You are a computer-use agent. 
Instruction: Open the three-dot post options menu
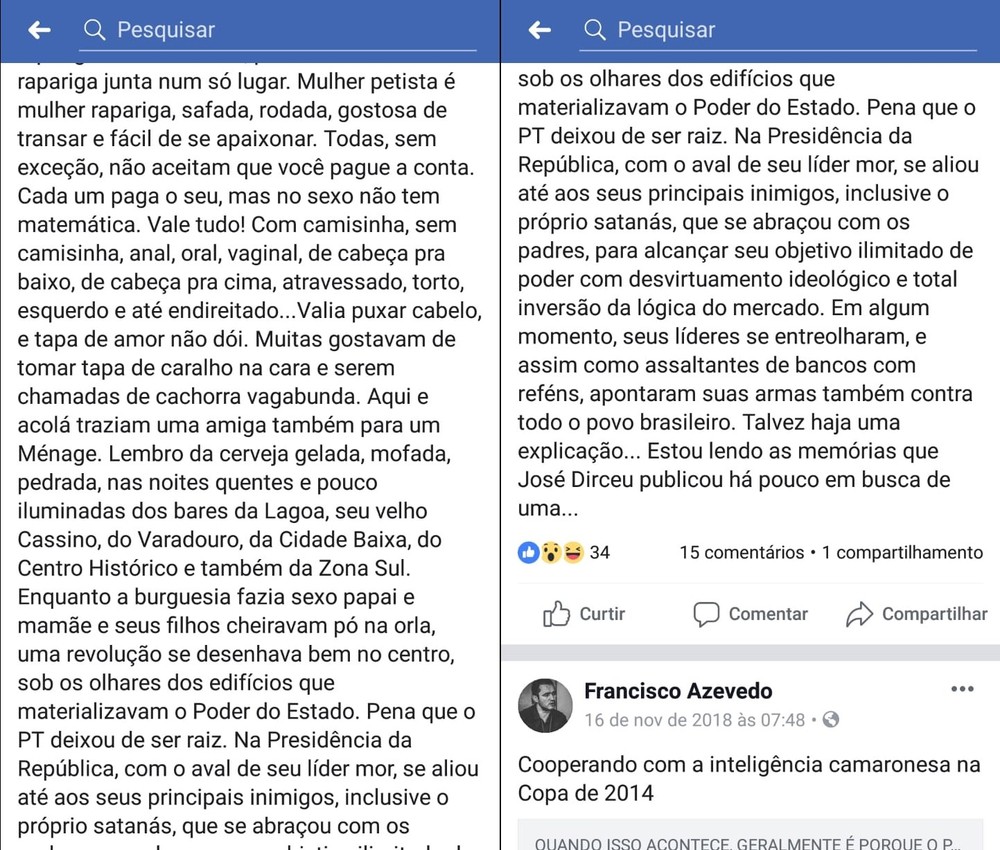pos(962,689)
